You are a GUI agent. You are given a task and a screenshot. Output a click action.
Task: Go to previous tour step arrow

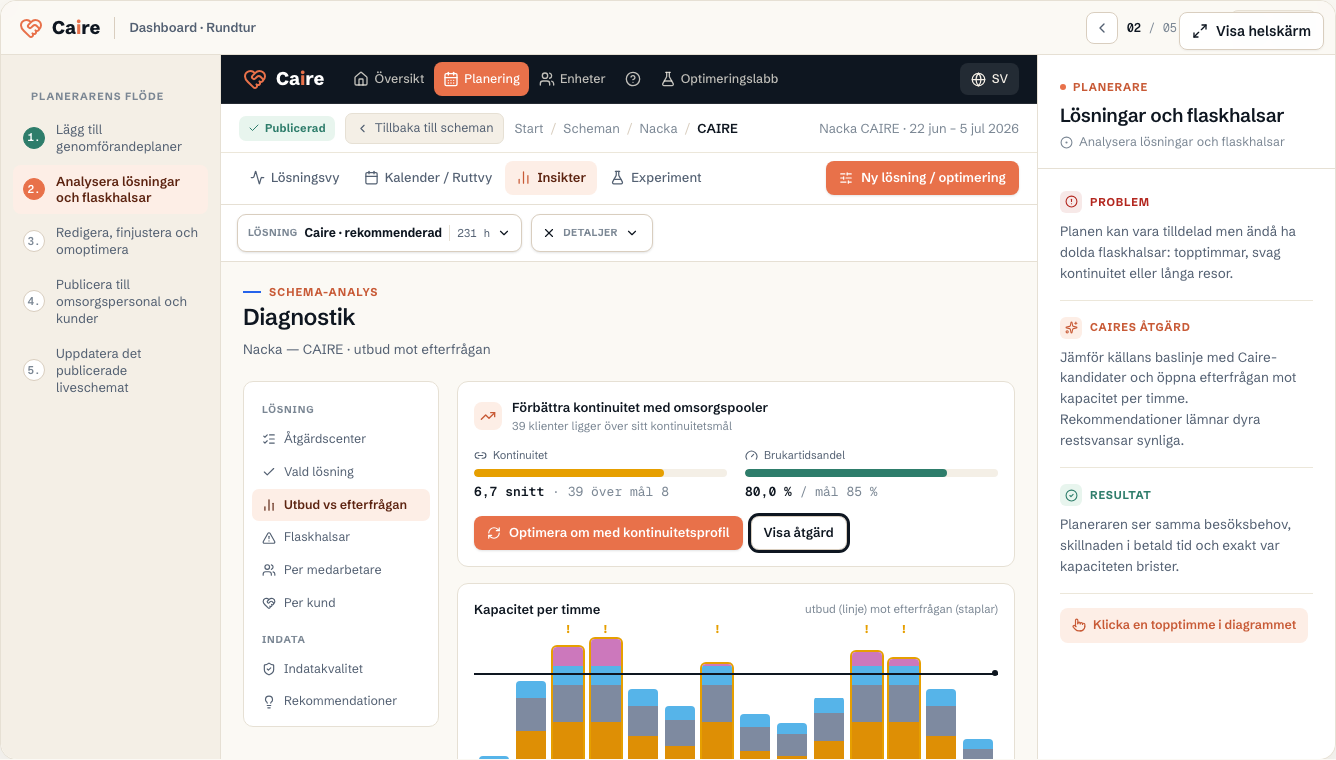pos(1102,28)
